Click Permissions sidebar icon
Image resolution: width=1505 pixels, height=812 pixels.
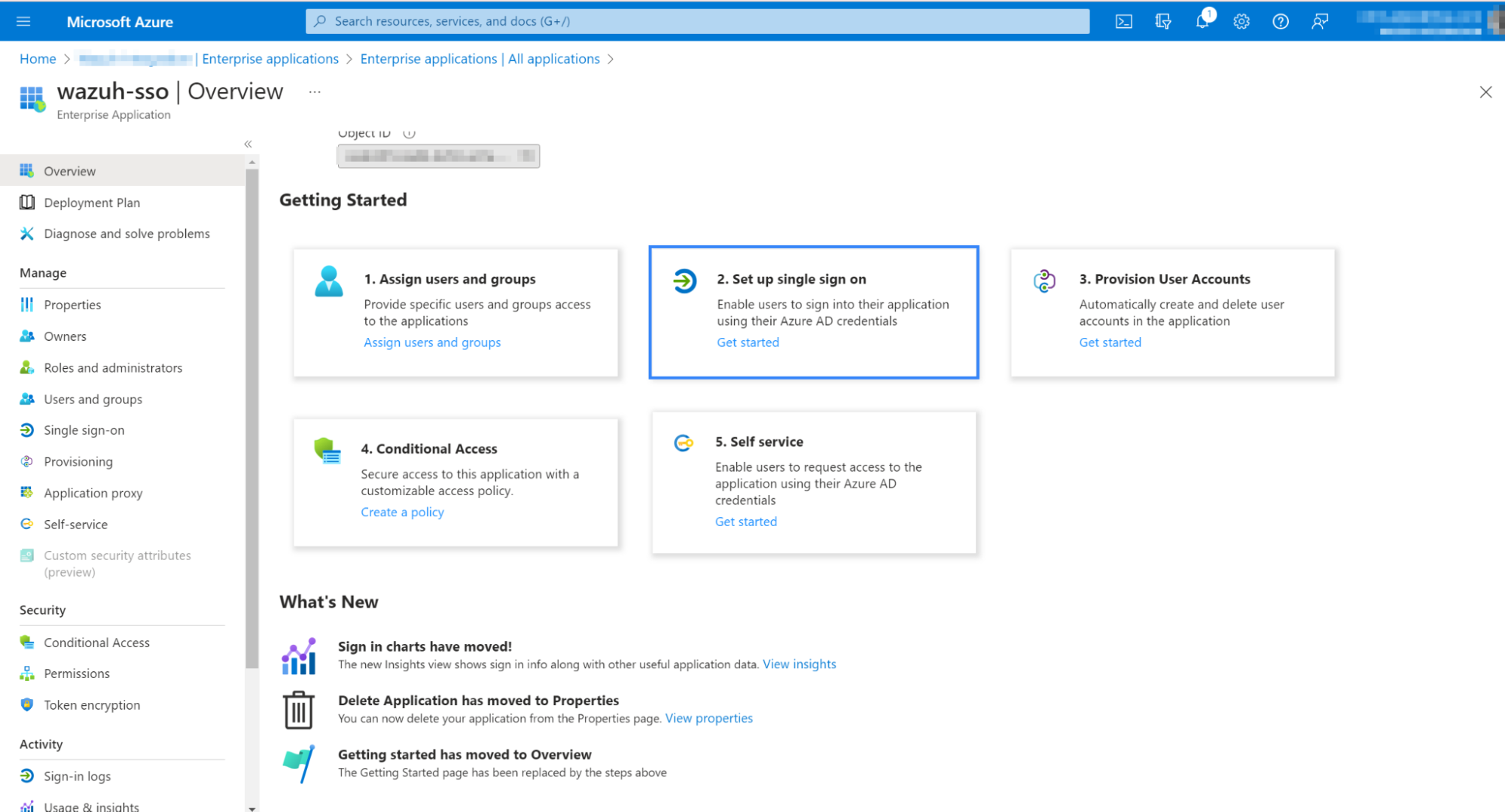point(27,674)
